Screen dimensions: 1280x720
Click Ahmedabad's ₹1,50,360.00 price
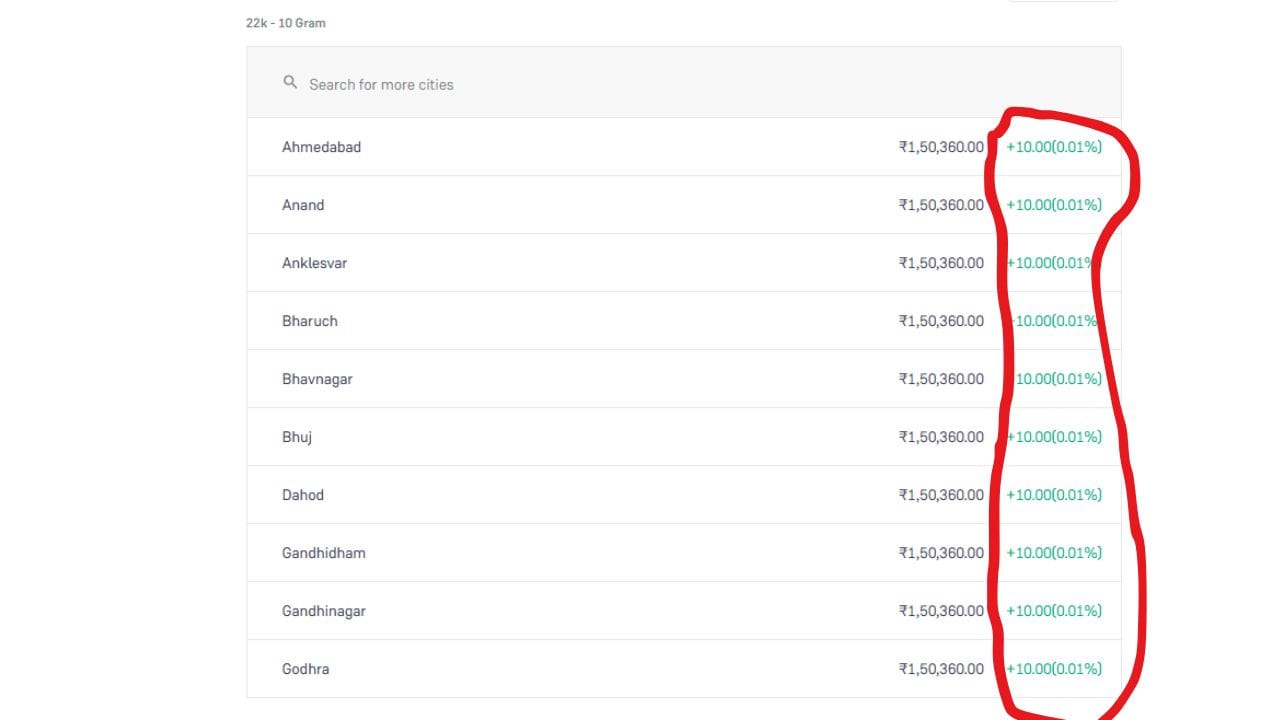pos(941,147)
